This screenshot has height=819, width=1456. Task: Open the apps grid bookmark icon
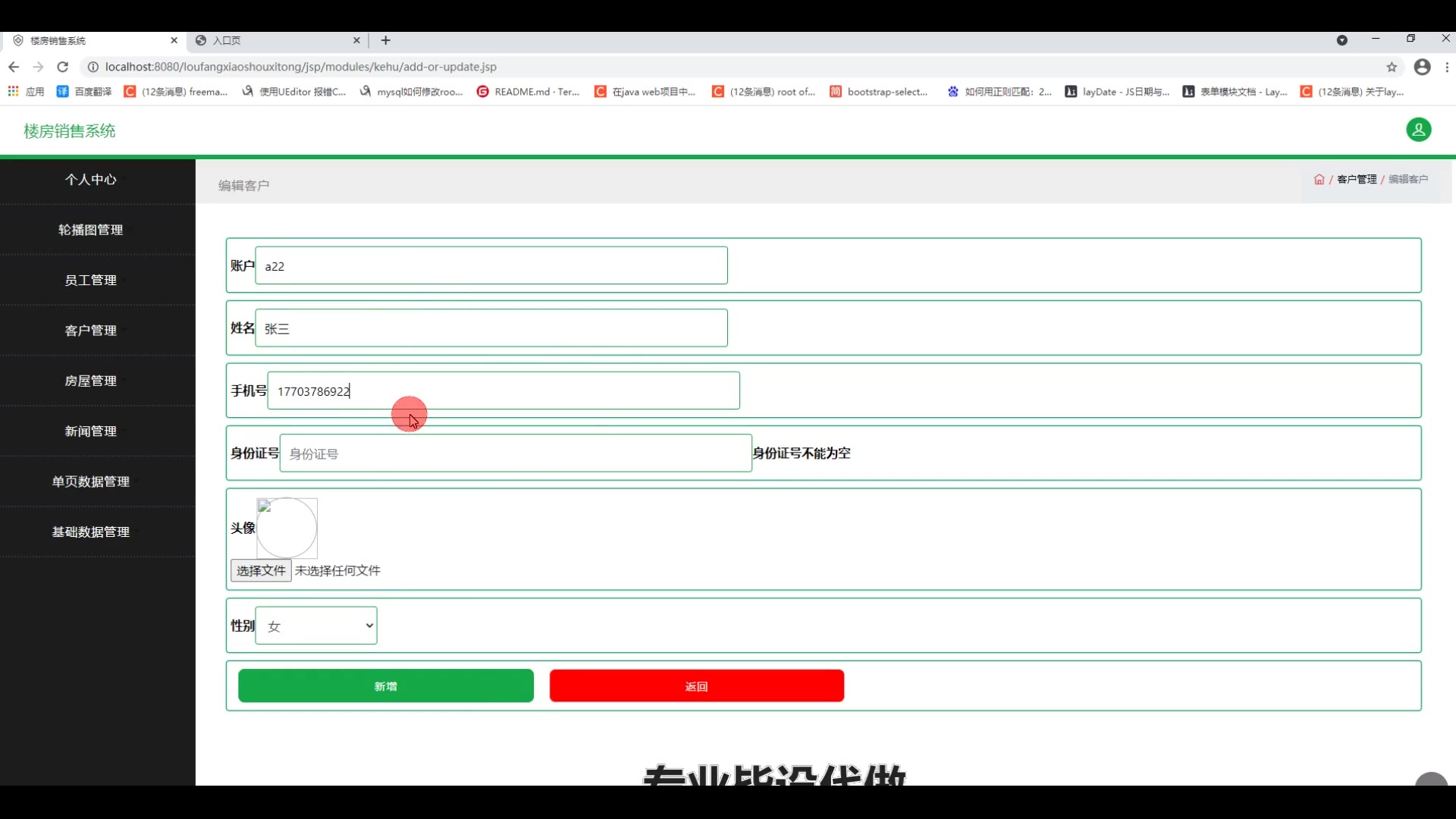click(x=13, y=91)
